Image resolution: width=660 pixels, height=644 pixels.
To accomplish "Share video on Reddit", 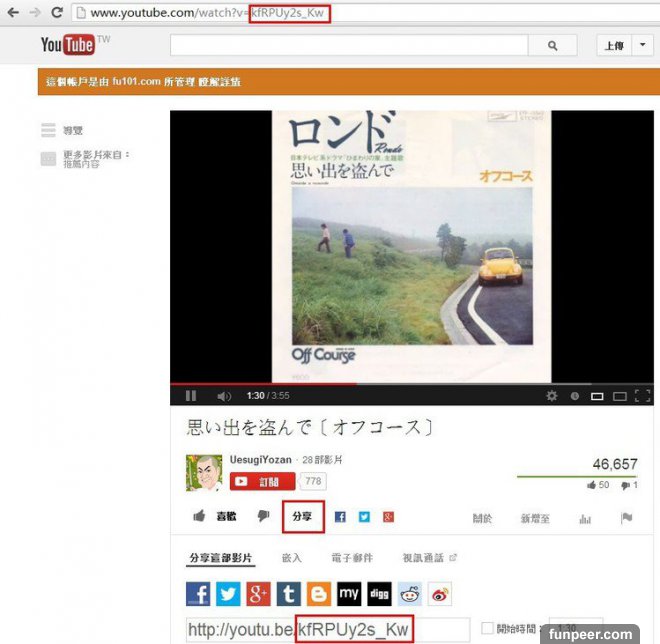I will 410,594.
